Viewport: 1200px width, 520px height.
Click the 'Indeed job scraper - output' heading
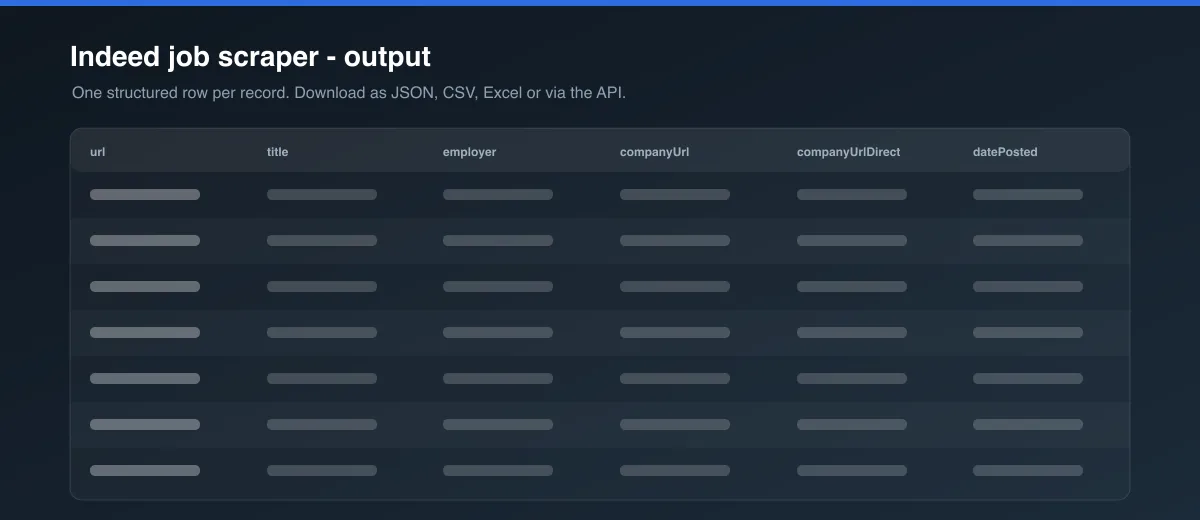(250, 57)
